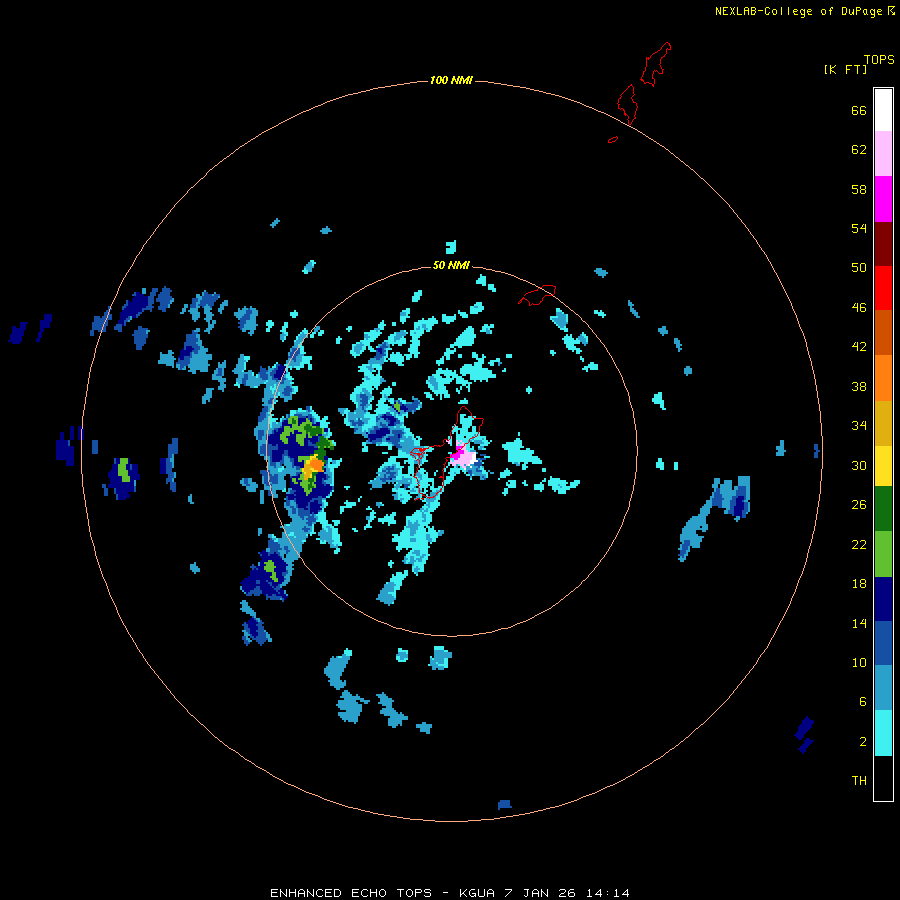This screenshot has height=900, width=900.
Task: Click the yellow 30 kft legend swatch
Action: (x=883, y=466)
